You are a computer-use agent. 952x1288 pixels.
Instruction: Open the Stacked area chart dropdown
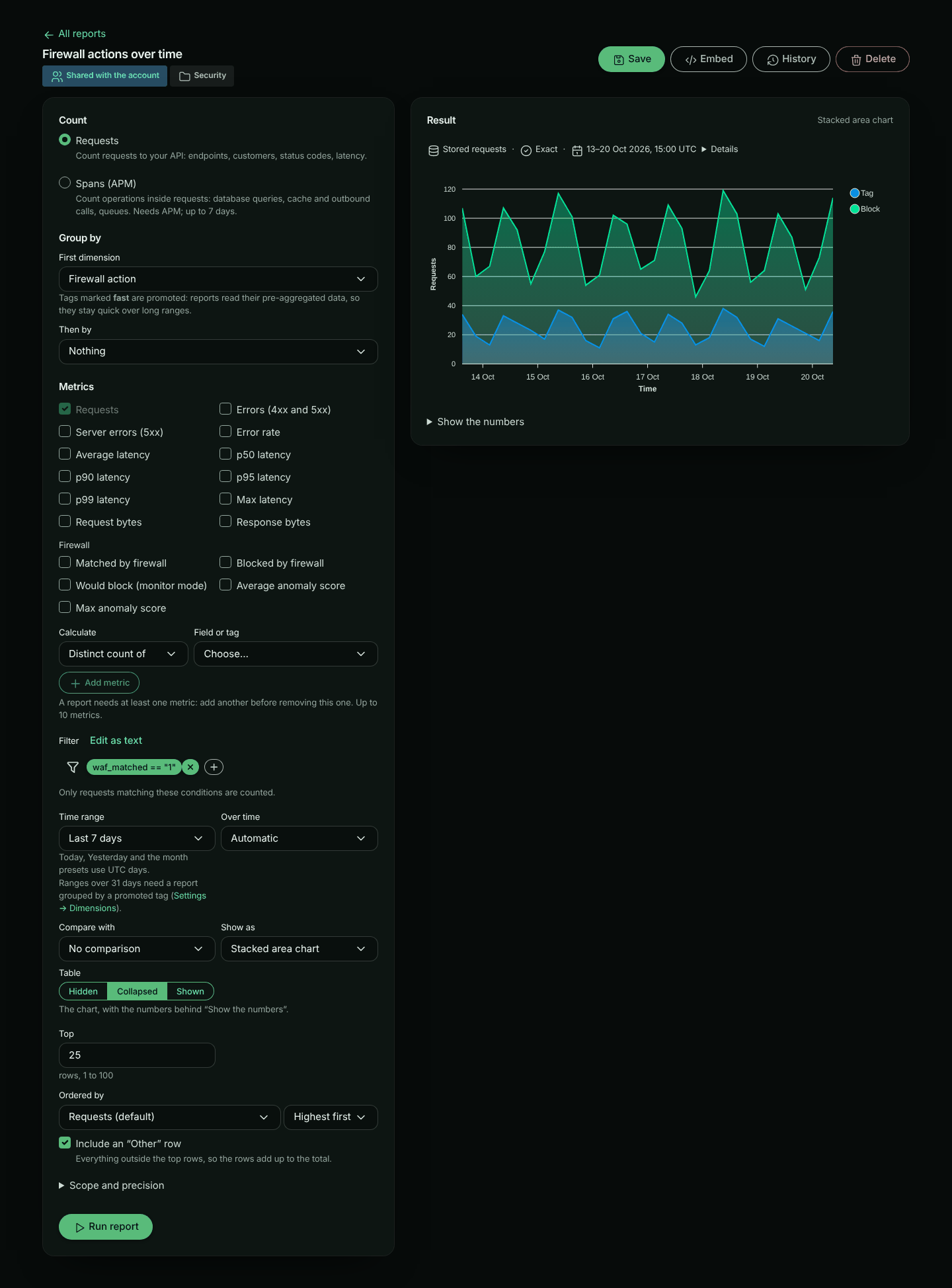click(x=299, y=949)
